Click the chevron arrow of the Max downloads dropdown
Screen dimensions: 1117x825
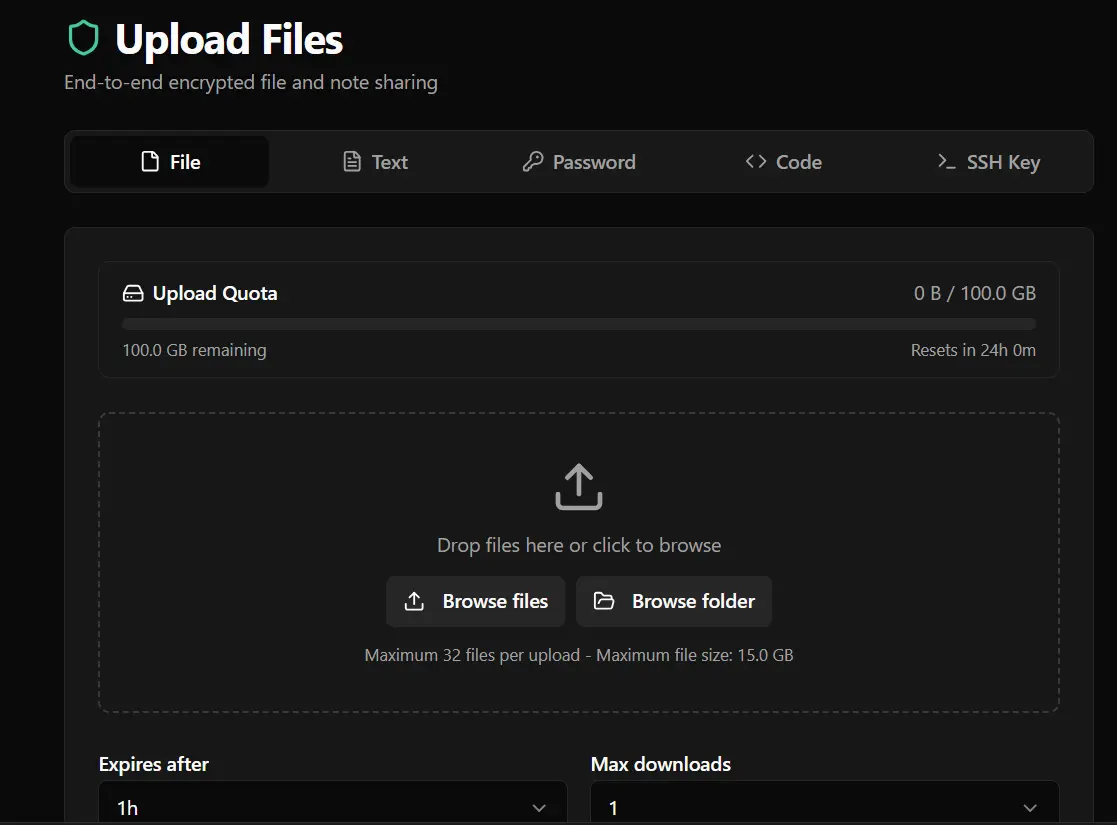1030,808
